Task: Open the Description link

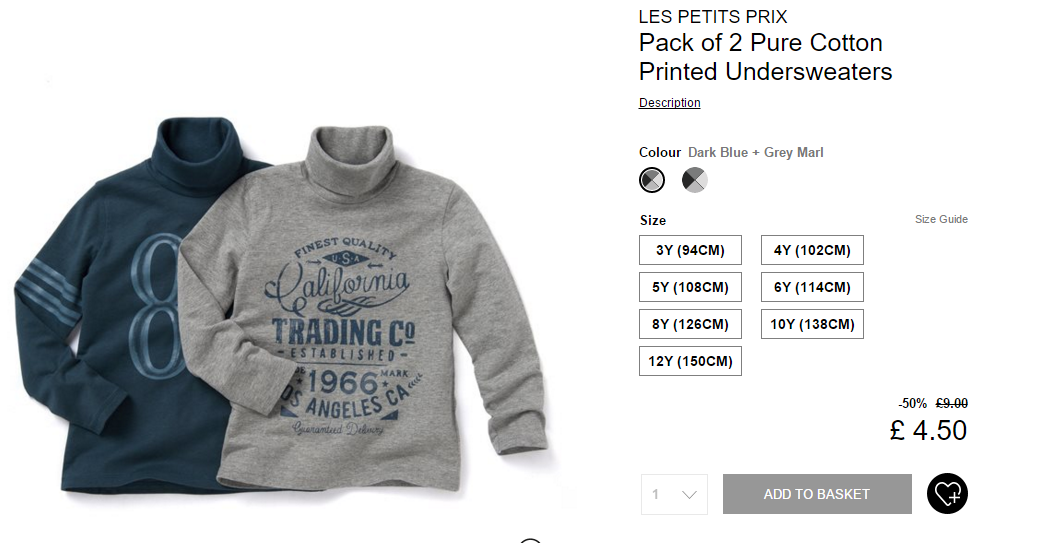Action: [x=670, y=102]
